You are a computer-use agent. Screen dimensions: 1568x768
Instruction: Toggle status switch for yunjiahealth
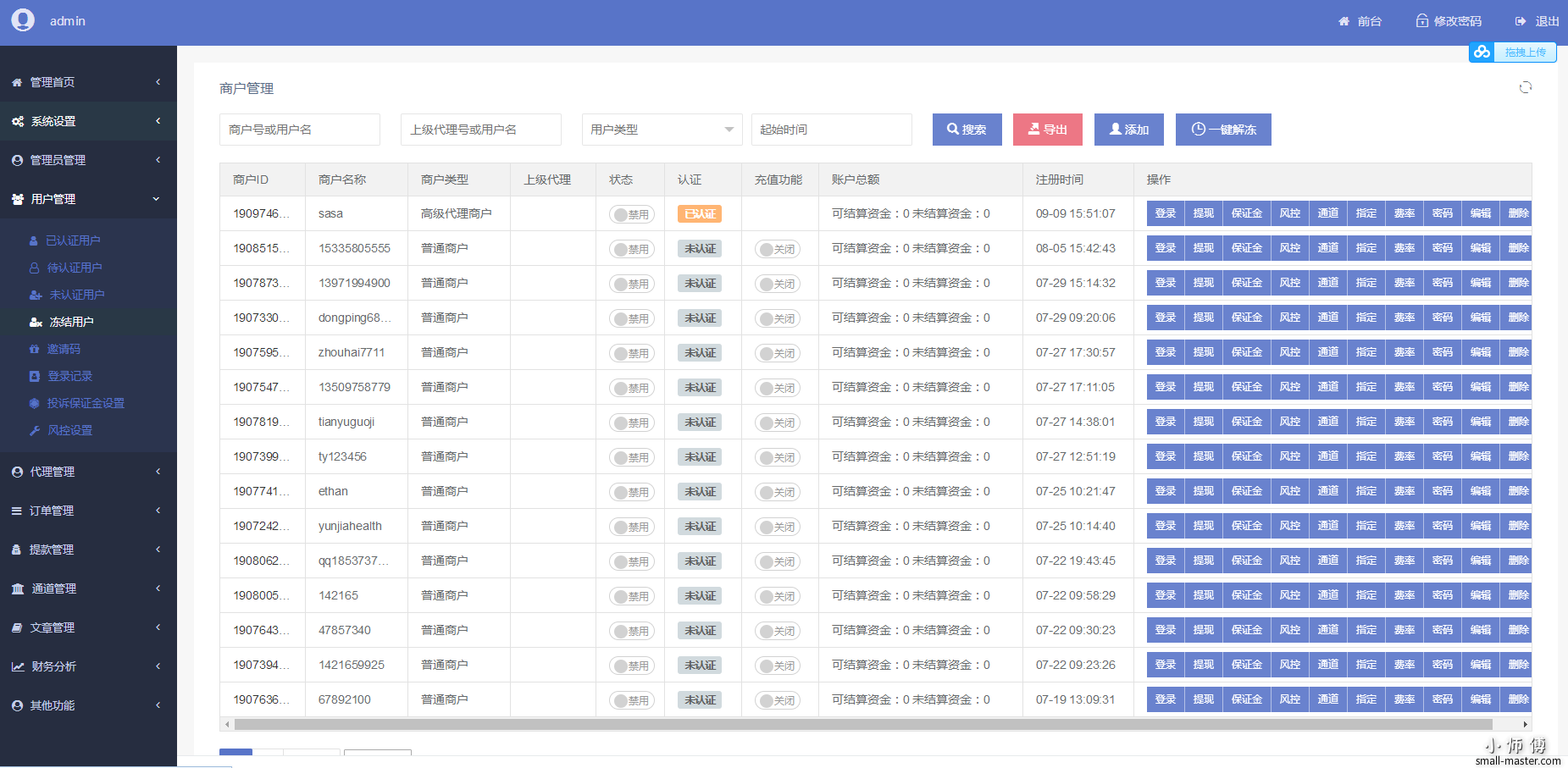(x=631, y=527)
